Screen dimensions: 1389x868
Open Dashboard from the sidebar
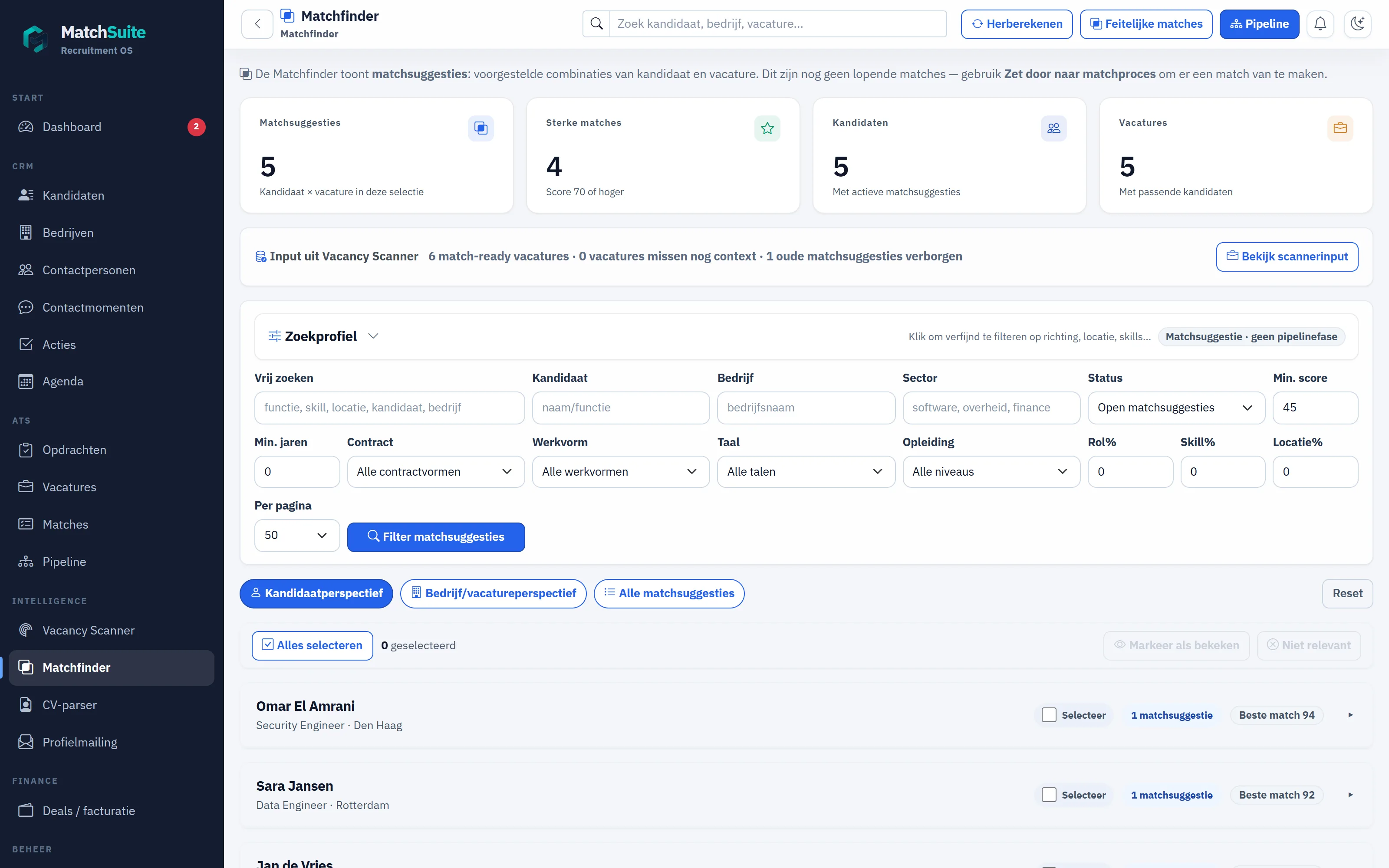[x=112, y=127]
